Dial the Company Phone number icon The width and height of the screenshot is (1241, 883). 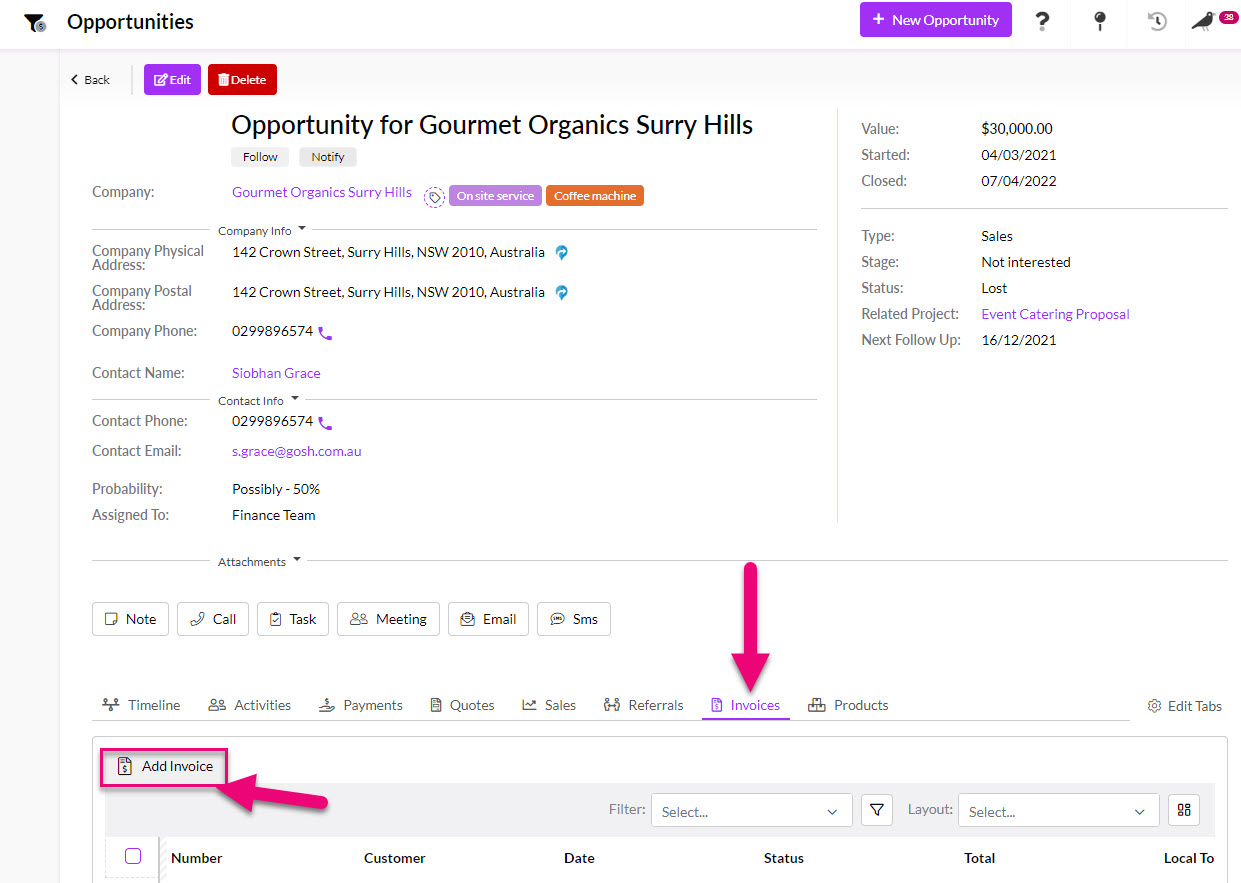325,333
